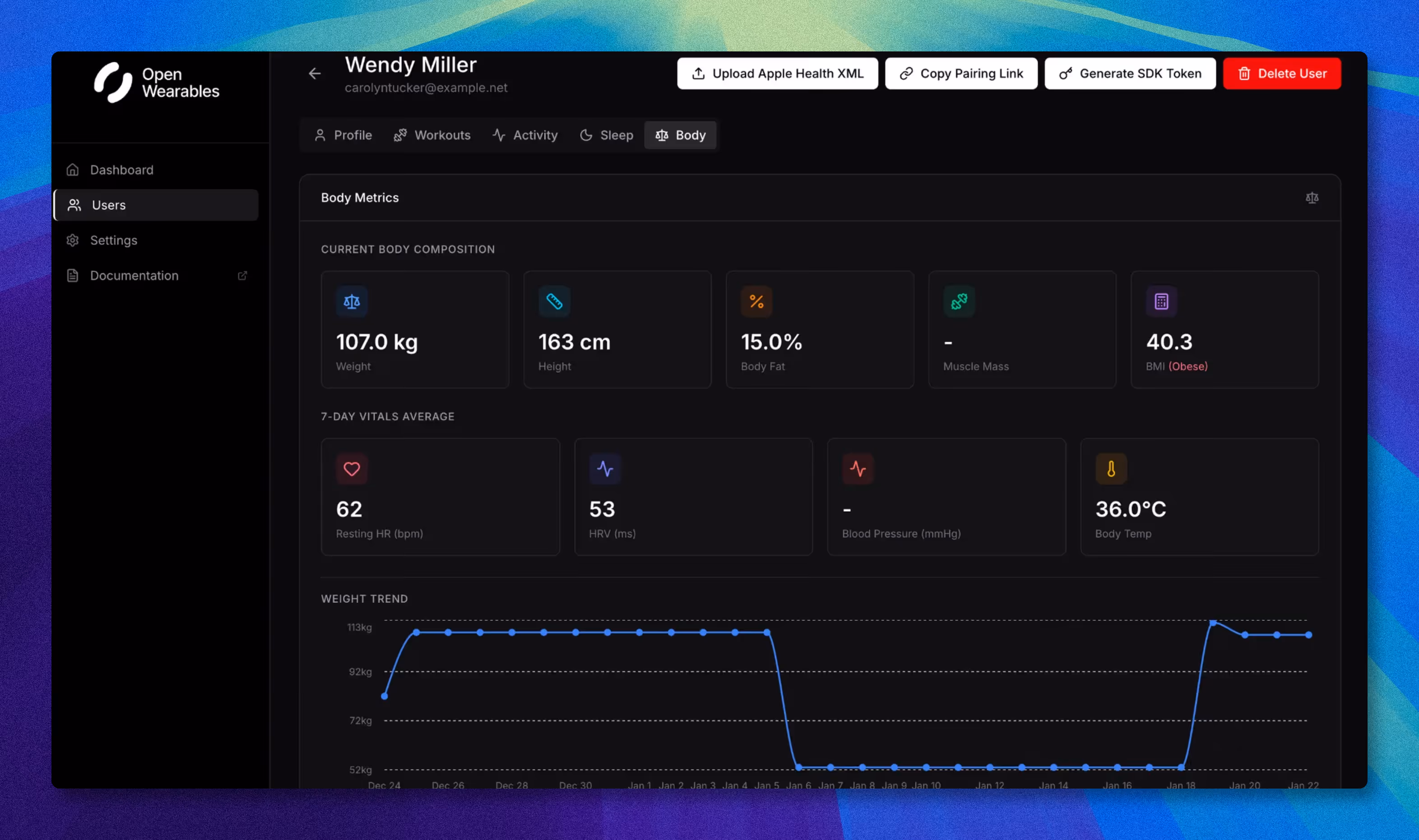Click the green dumbbell icon on Muscle Mass card
Screen dimensions: 1419x840
tap(959, 302)
